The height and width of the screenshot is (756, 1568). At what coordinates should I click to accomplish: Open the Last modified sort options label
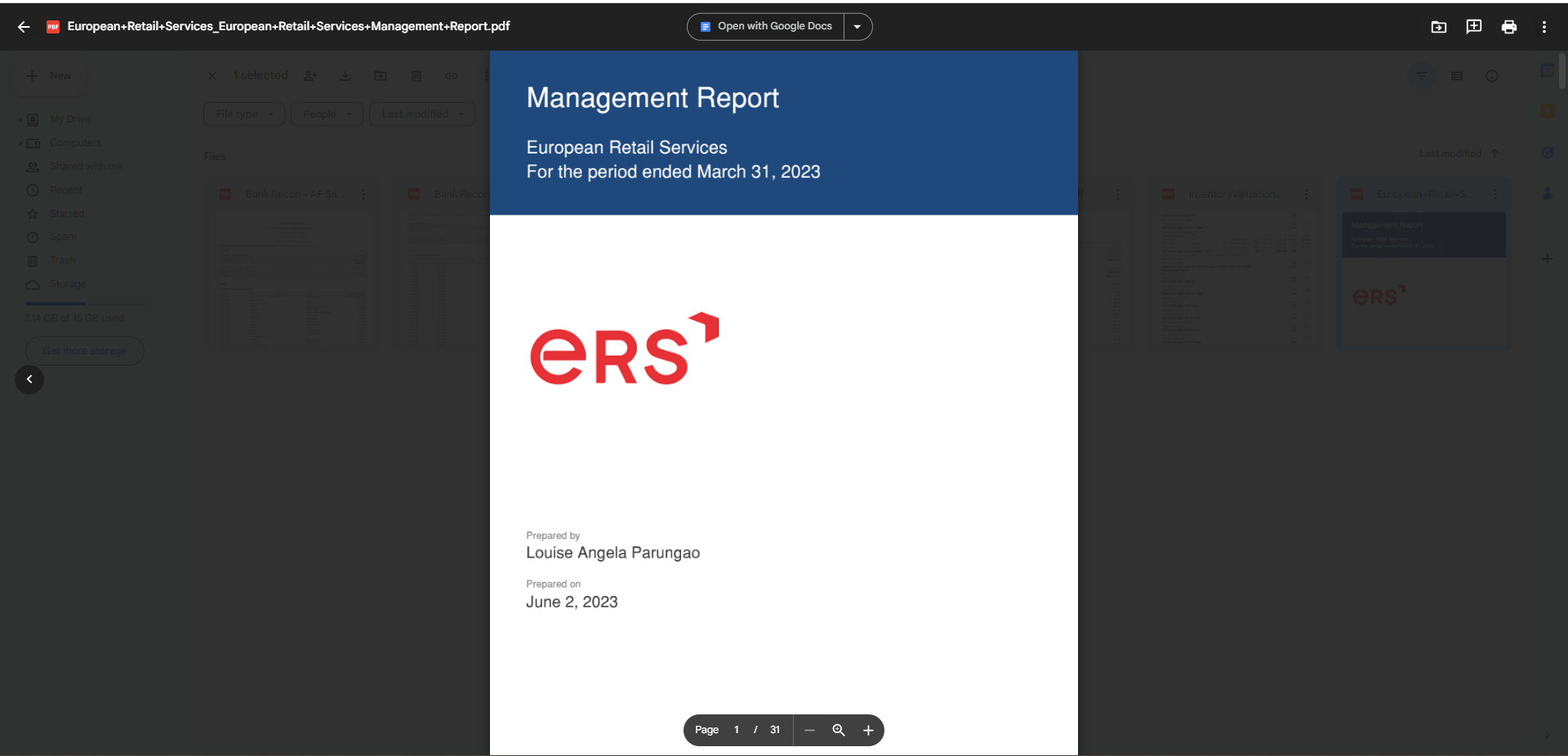(x=1450, y=153)
